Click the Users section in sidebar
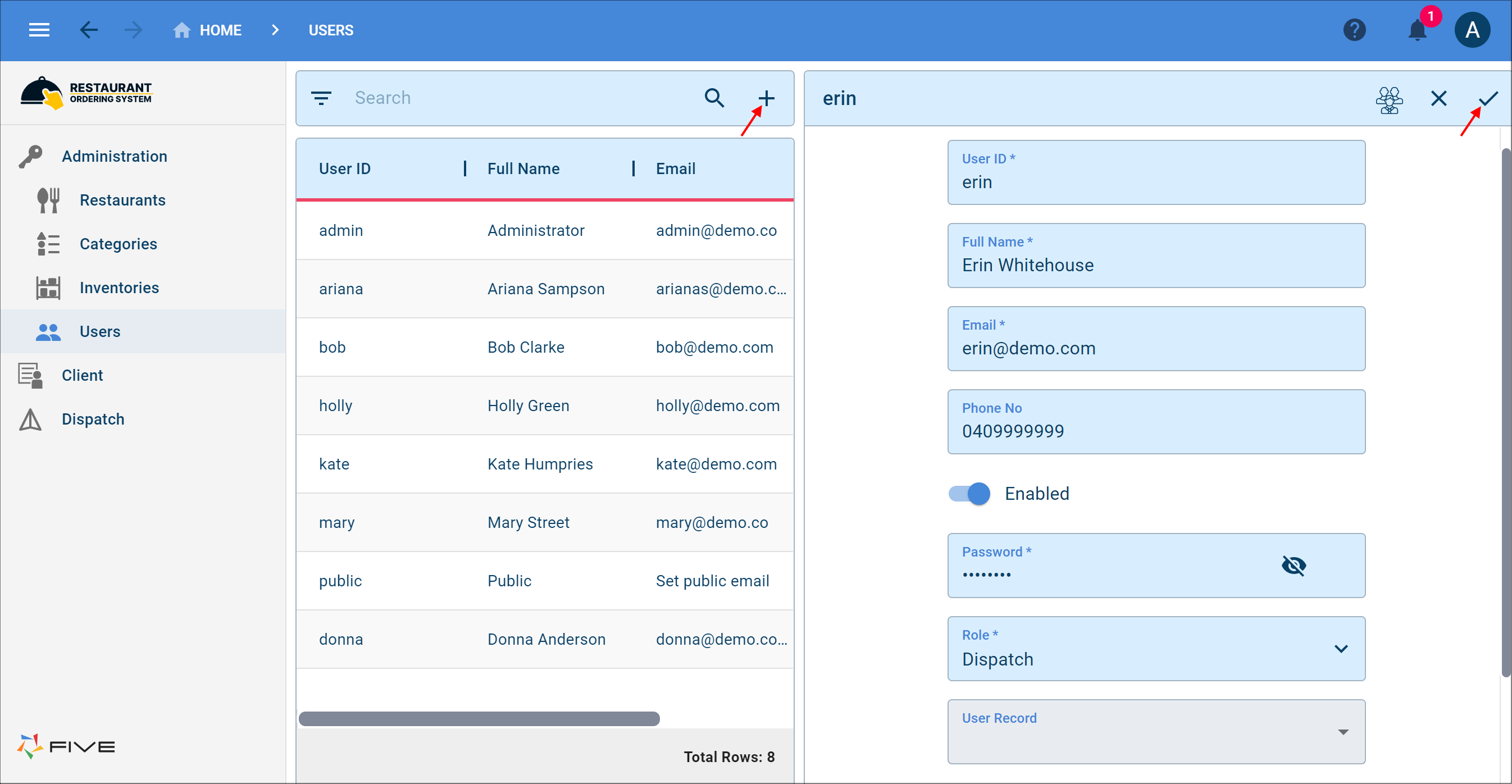This screenshot has height=784, width=1512. click(x=100, y=331)
